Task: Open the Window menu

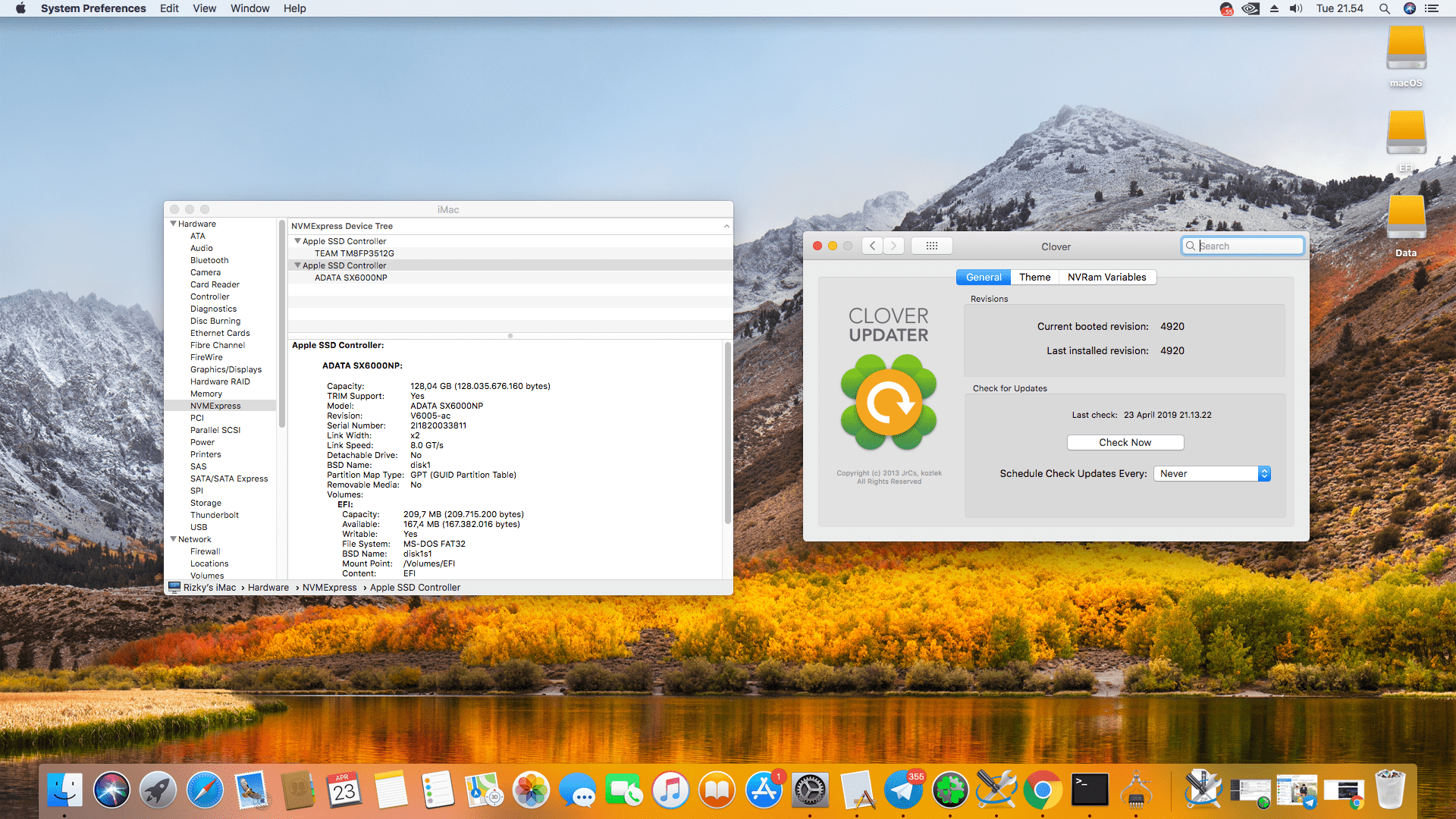Action: point(249,8)
